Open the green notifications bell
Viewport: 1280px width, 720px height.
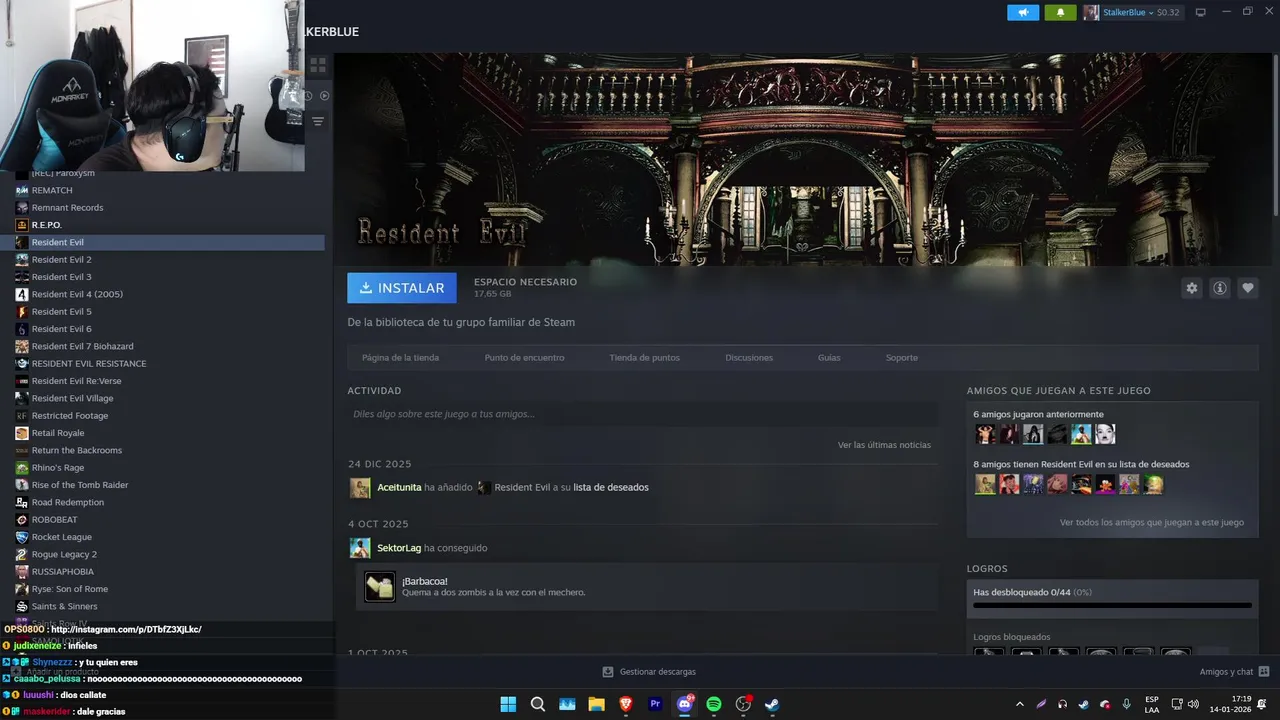[x=1061, y=12]
